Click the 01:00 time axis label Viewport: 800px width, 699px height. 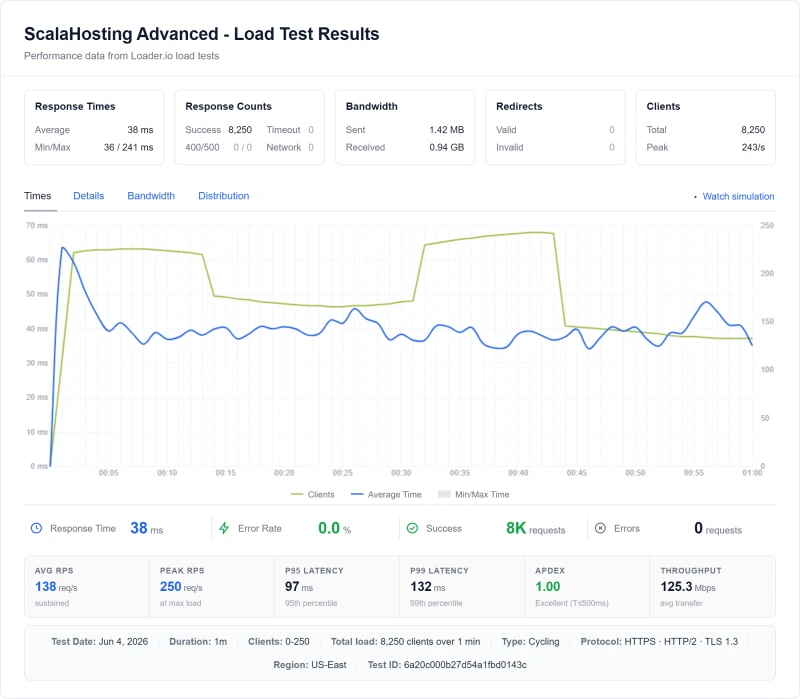click(x=752, y=473)
